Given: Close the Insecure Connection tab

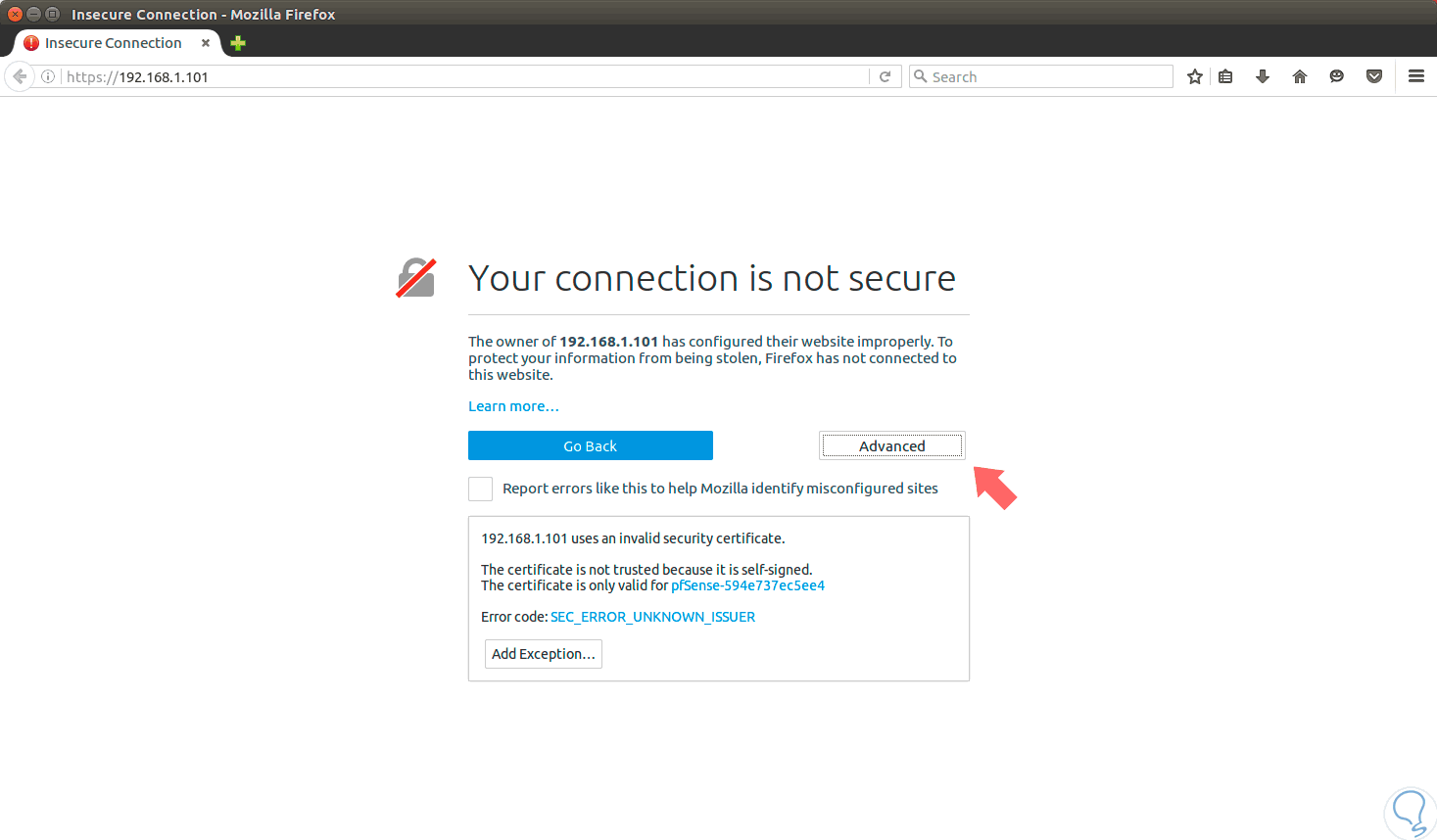Looking at the screenshot, I should pyautogui.click(x=206, y=43).
